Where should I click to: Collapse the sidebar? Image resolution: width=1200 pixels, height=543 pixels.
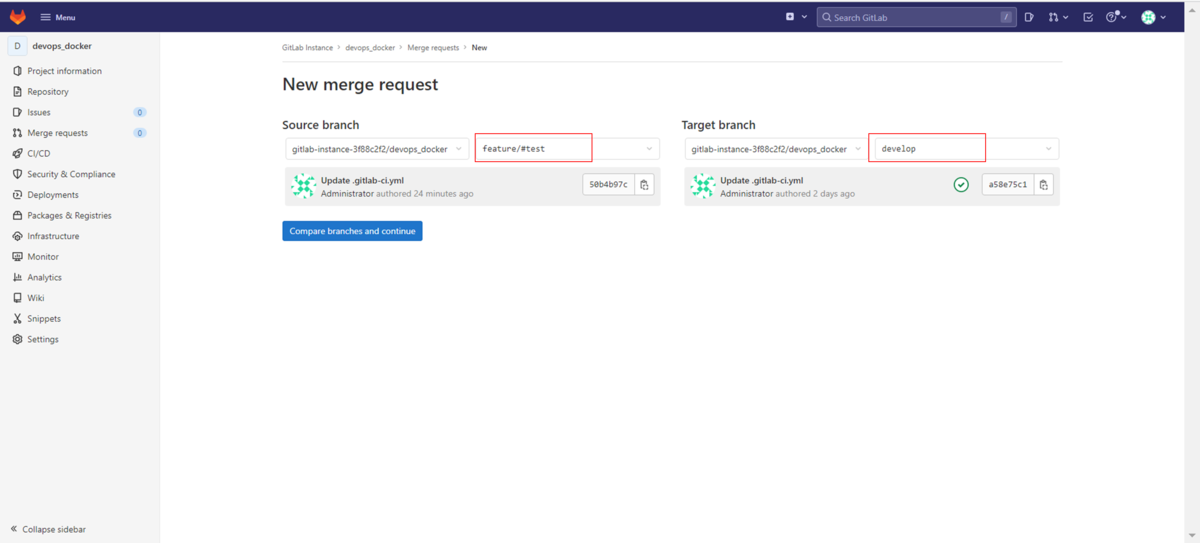click(48, 529)
